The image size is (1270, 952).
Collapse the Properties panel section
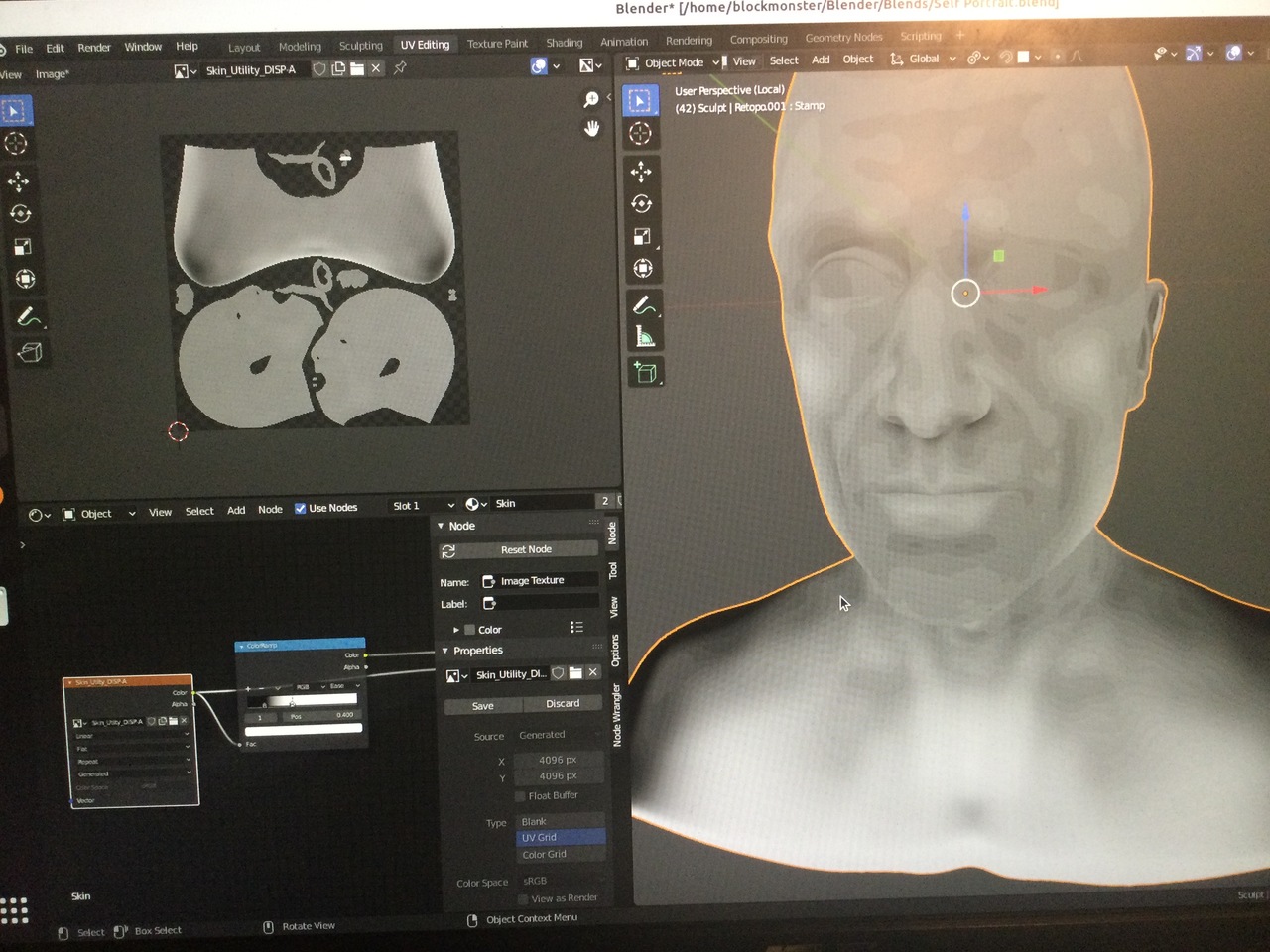(444, 651)
